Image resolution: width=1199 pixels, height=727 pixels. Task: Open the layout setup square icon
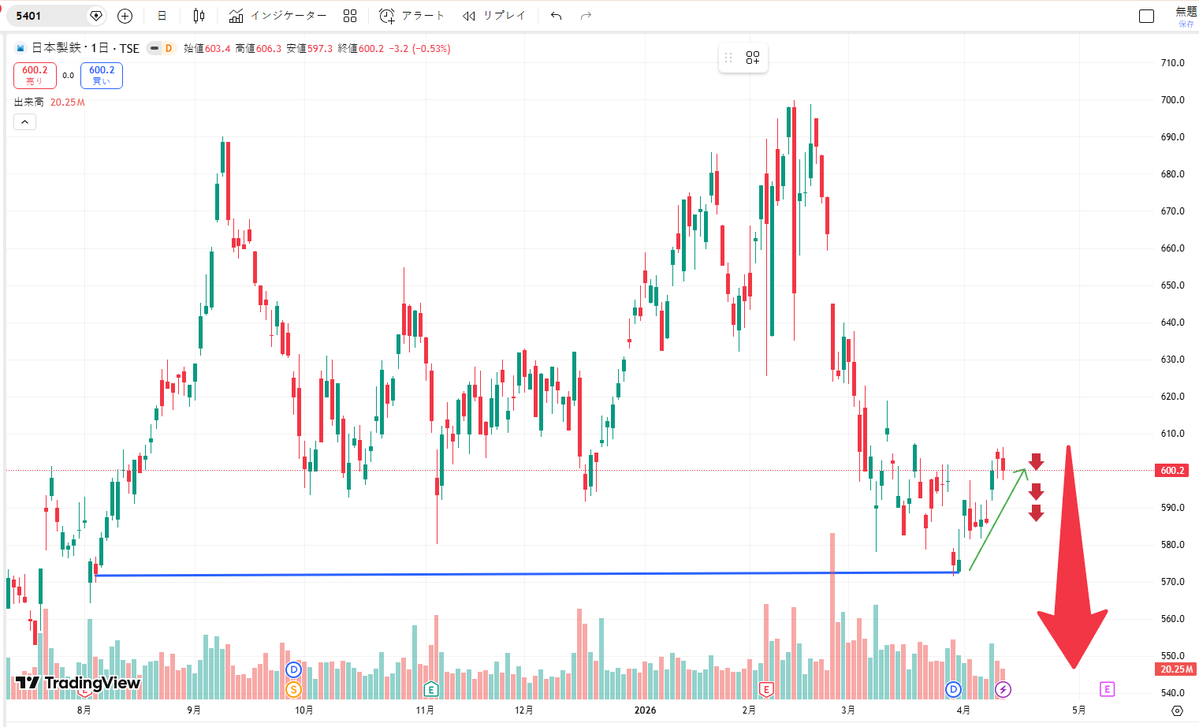(x=1146, y=16)
